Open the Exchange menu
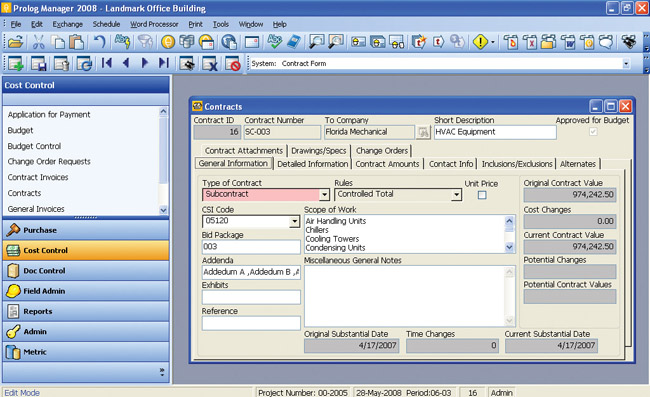Viewport: 650px width, 397px height. (68, 24)
